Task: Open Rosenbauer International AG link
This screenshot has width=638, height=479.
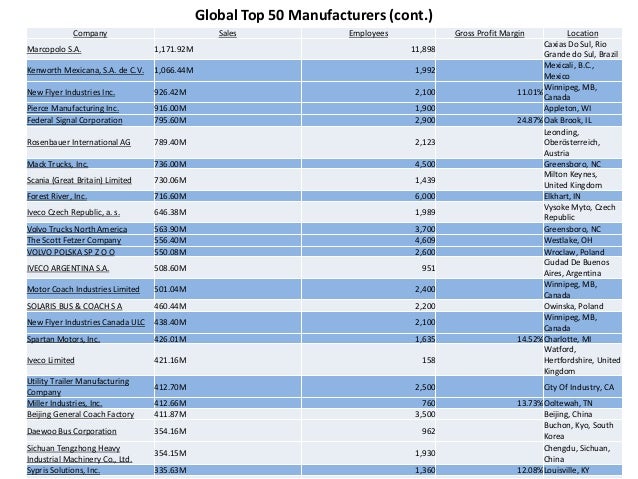Action: coord(79,142)
